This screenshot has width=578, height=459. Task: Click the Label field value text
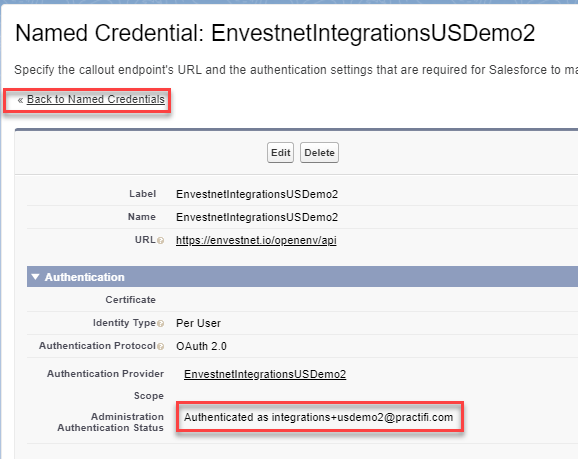[x=257, y=194]
